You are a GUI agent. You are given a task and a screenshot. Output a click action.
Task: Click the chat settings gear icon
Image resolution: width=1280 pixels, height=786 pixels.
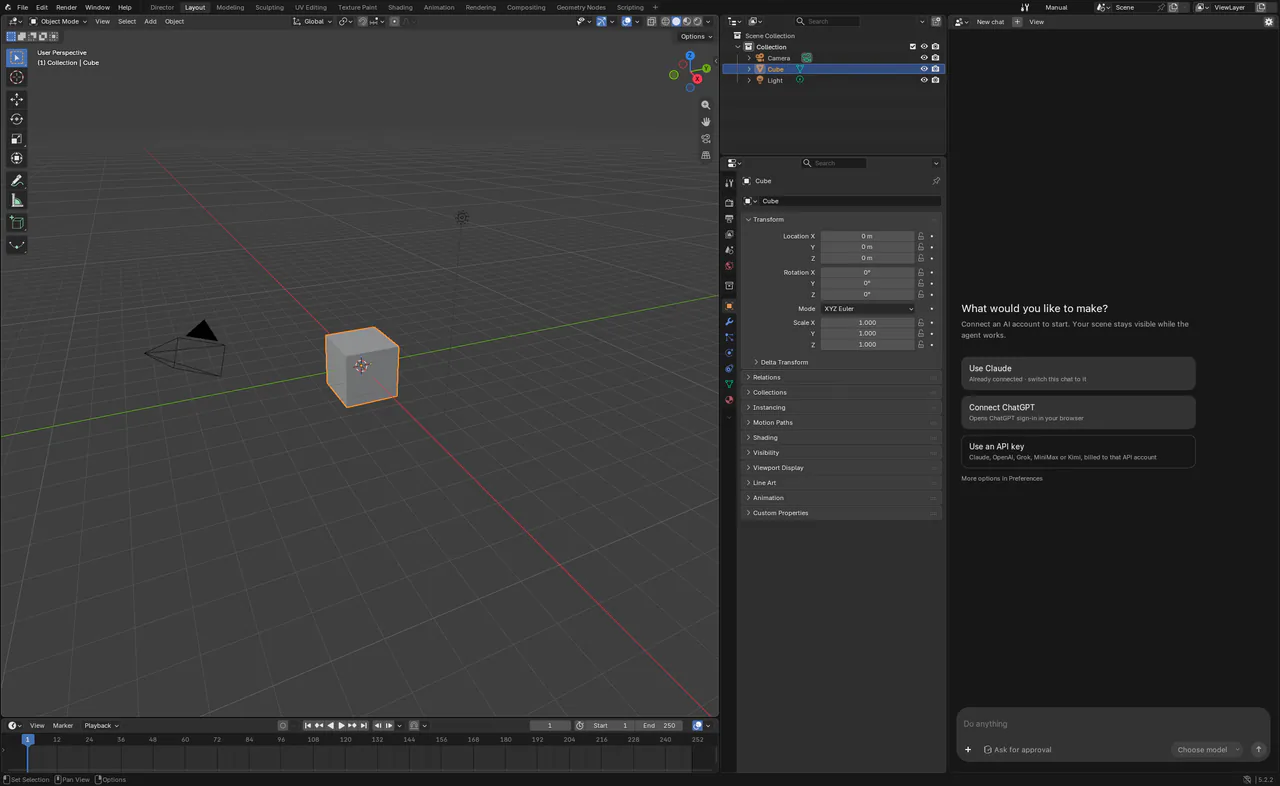(x=1269, y=22)
